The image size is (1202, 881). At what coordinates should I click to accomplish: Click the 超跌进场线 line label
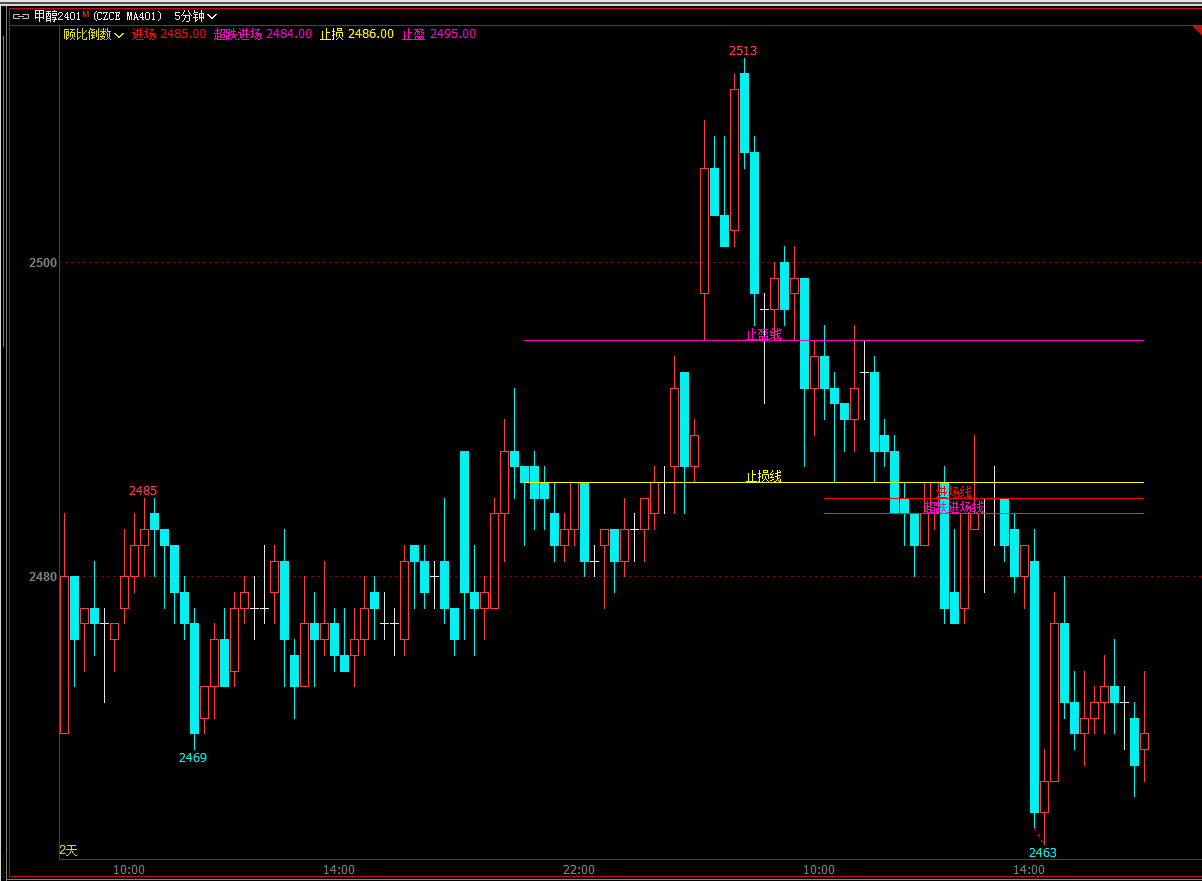[x=954, y=507]
